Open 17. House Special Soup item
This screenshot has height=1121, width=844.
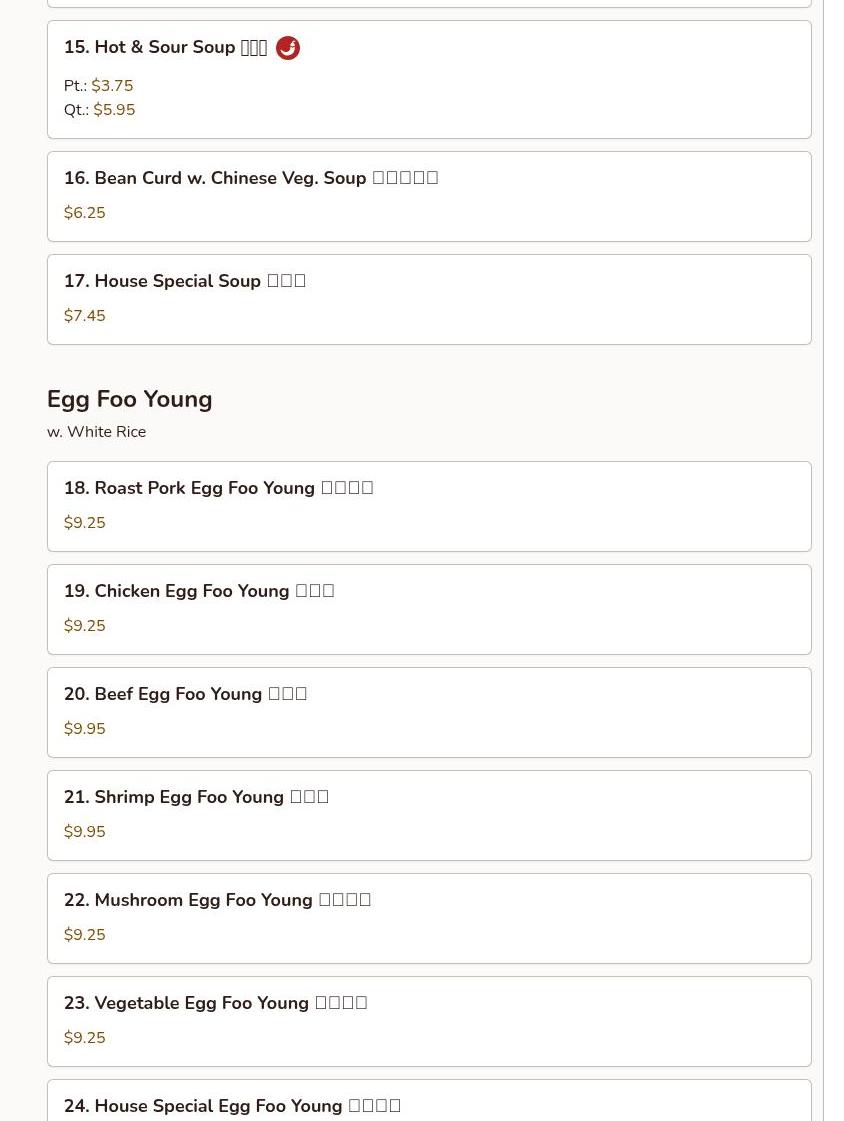pos(429,300)
